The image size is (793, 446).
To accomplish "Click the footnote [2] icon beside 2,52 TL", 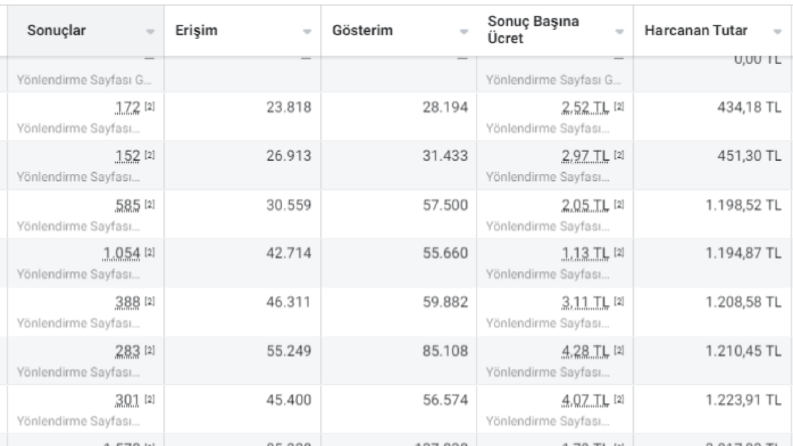I will pos(619,106).
